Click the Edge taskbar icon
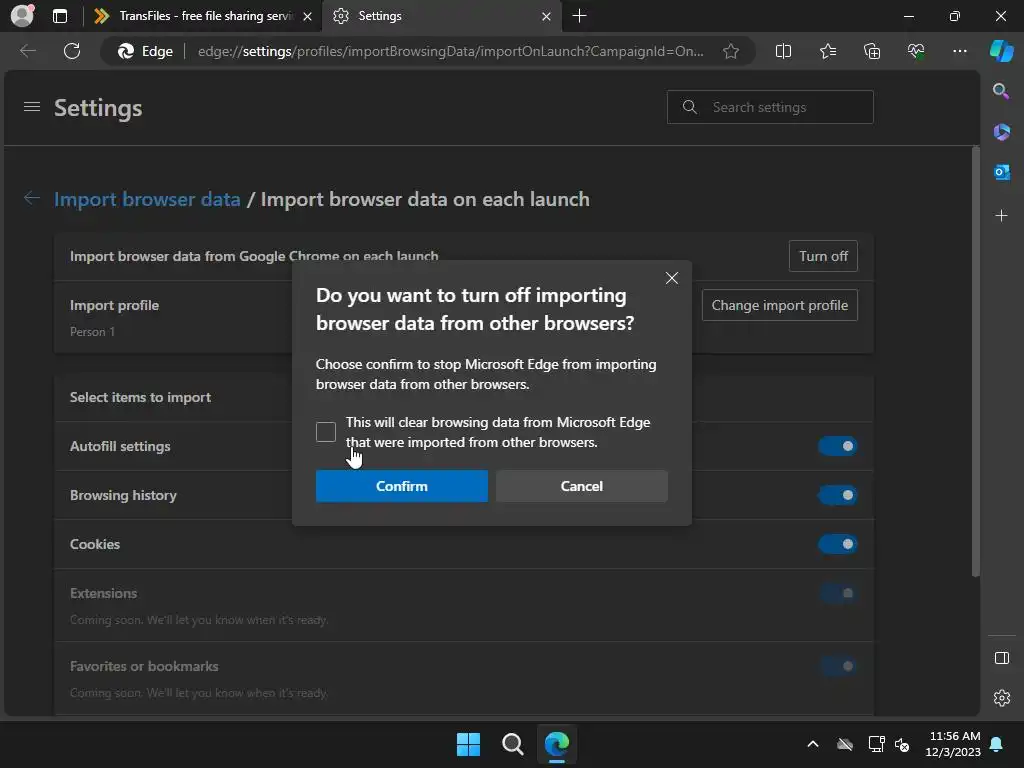Screen dimensions: 1024x768 (557, 744)
